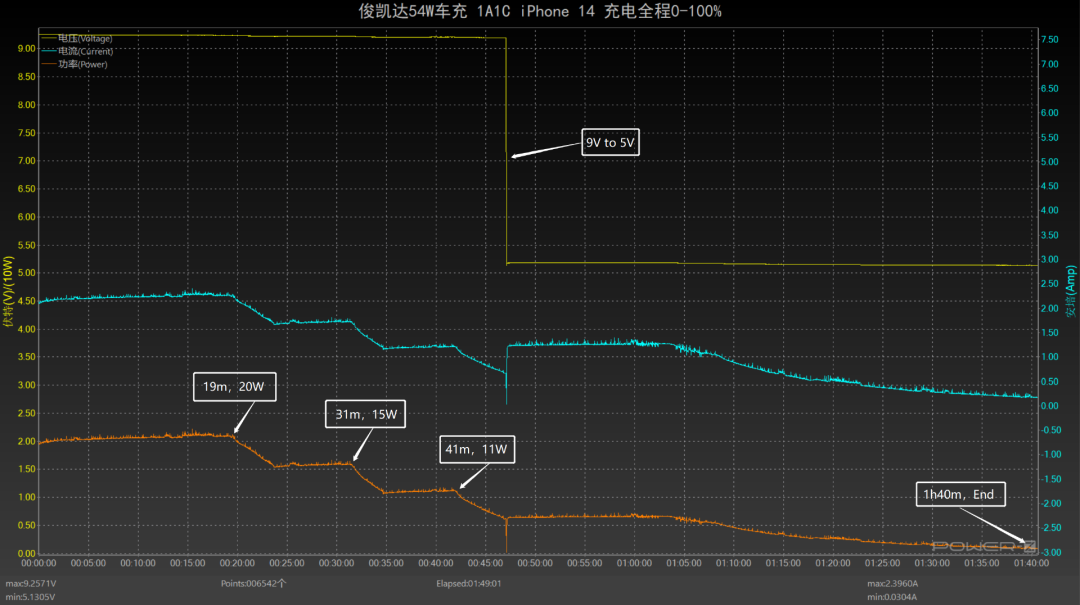This screenshot has width=1080, height=605.
Task: Click the 0.00 tick on the voltage axis
Action: tap(26, 553)
